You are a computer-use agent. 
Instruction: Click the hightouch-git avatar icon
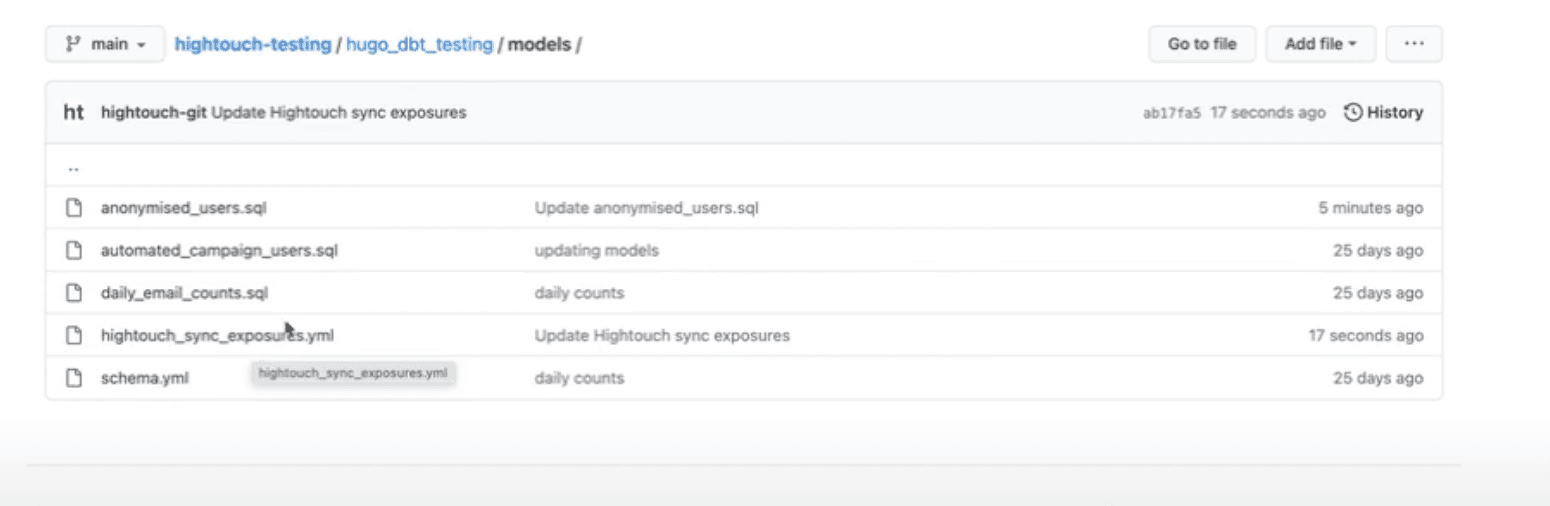point(74,113)
